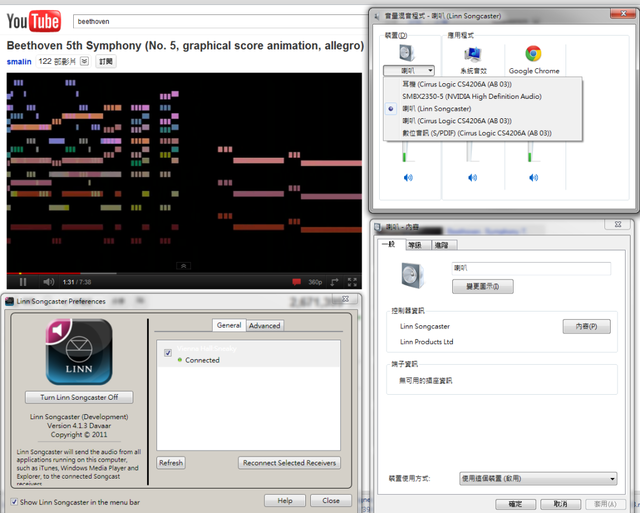Switch to the Advanced tab in Songcaster
Viewport: 640px width, 513px height.
(x=264, y=326)
